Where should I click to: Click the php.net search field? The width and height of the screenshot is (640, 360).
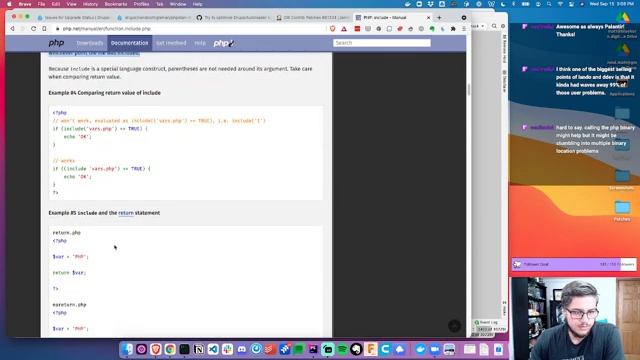tap(382, 42)
